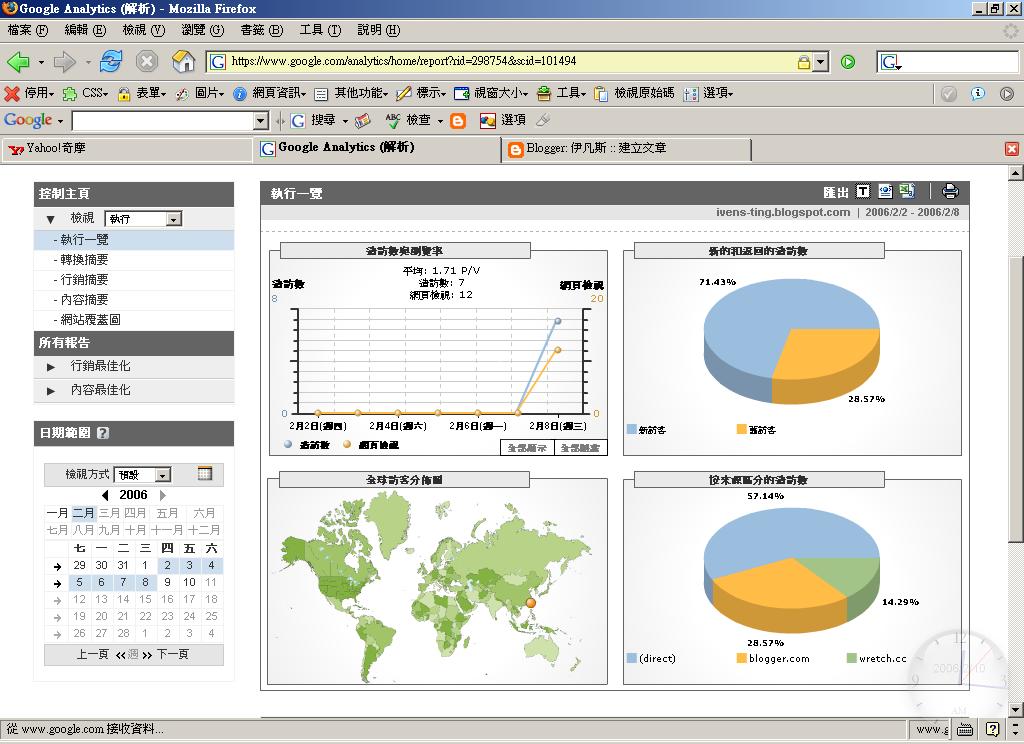Open the 圖片 images toolbar menu
Screen dimensions: 1024x744
(x=200, y=93)
